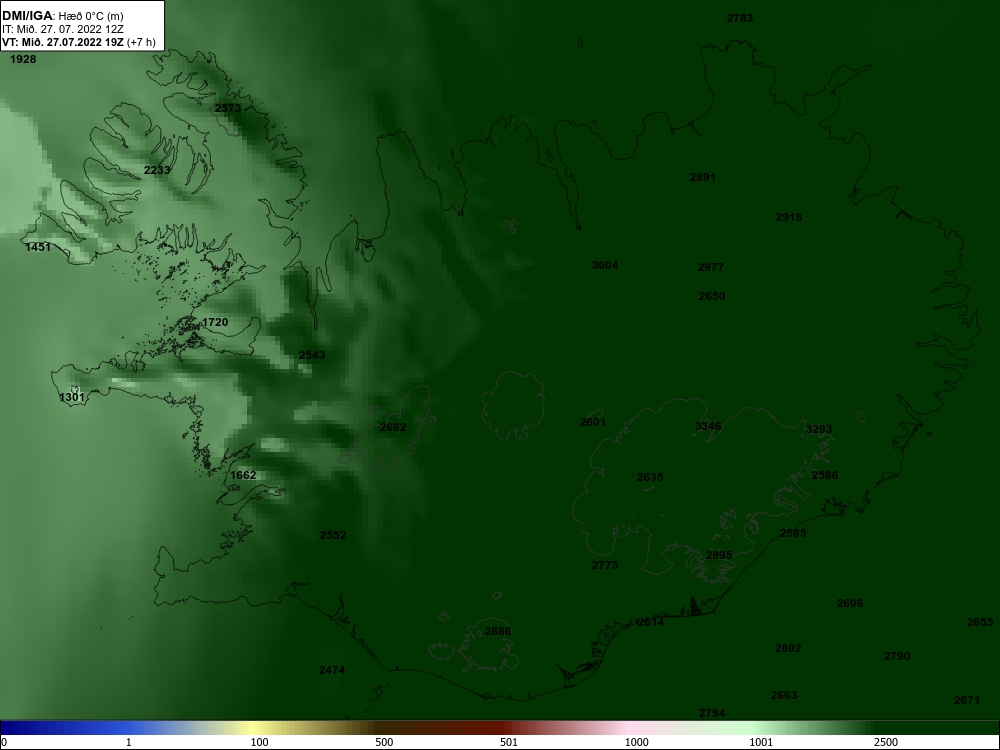Screen dimensions: 1000x750
Task: Select the map value 2614
Action: pyautogui.click(x=651, y=622)
